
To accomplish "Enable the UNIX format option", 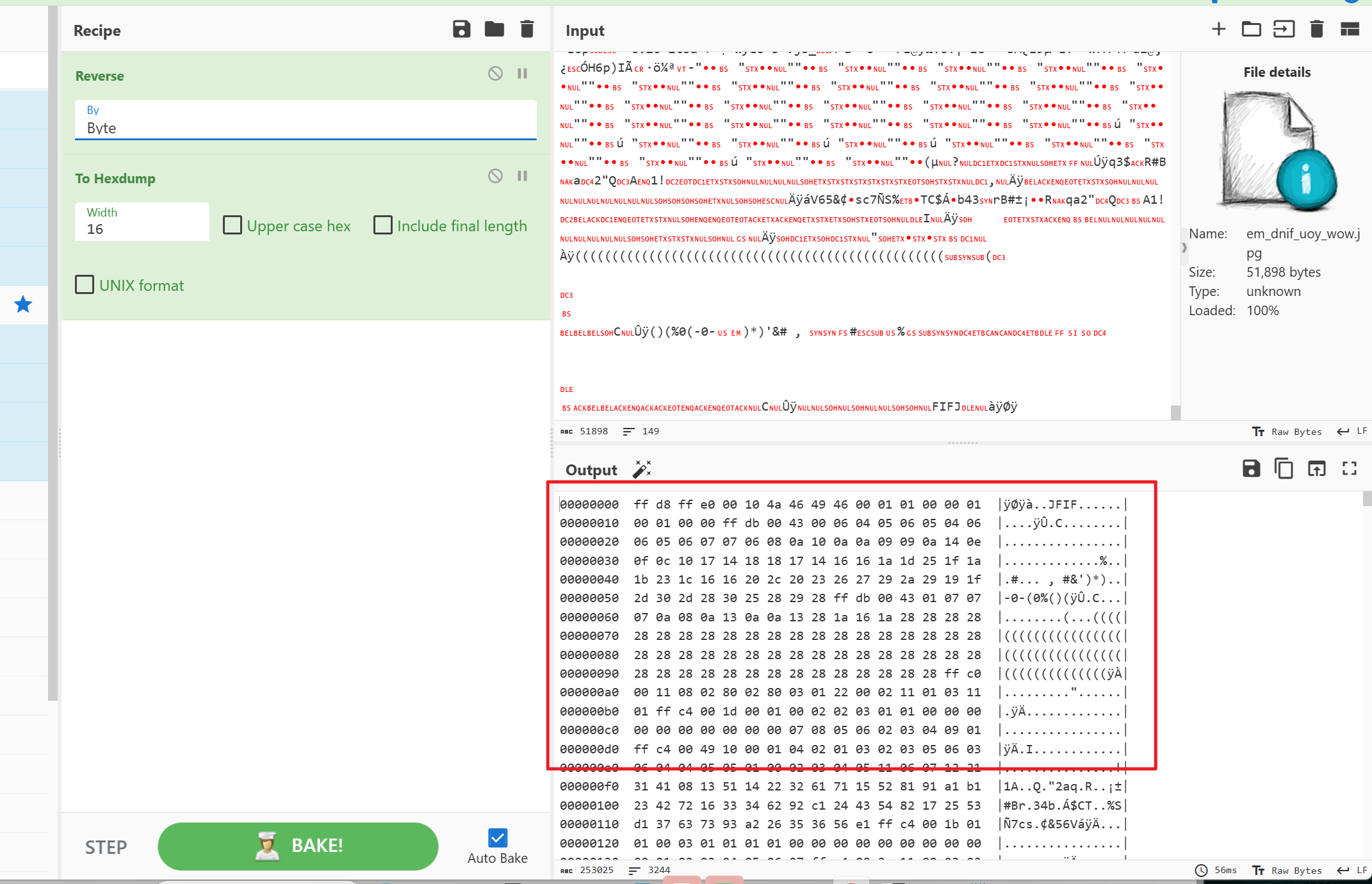I will 85,285.
